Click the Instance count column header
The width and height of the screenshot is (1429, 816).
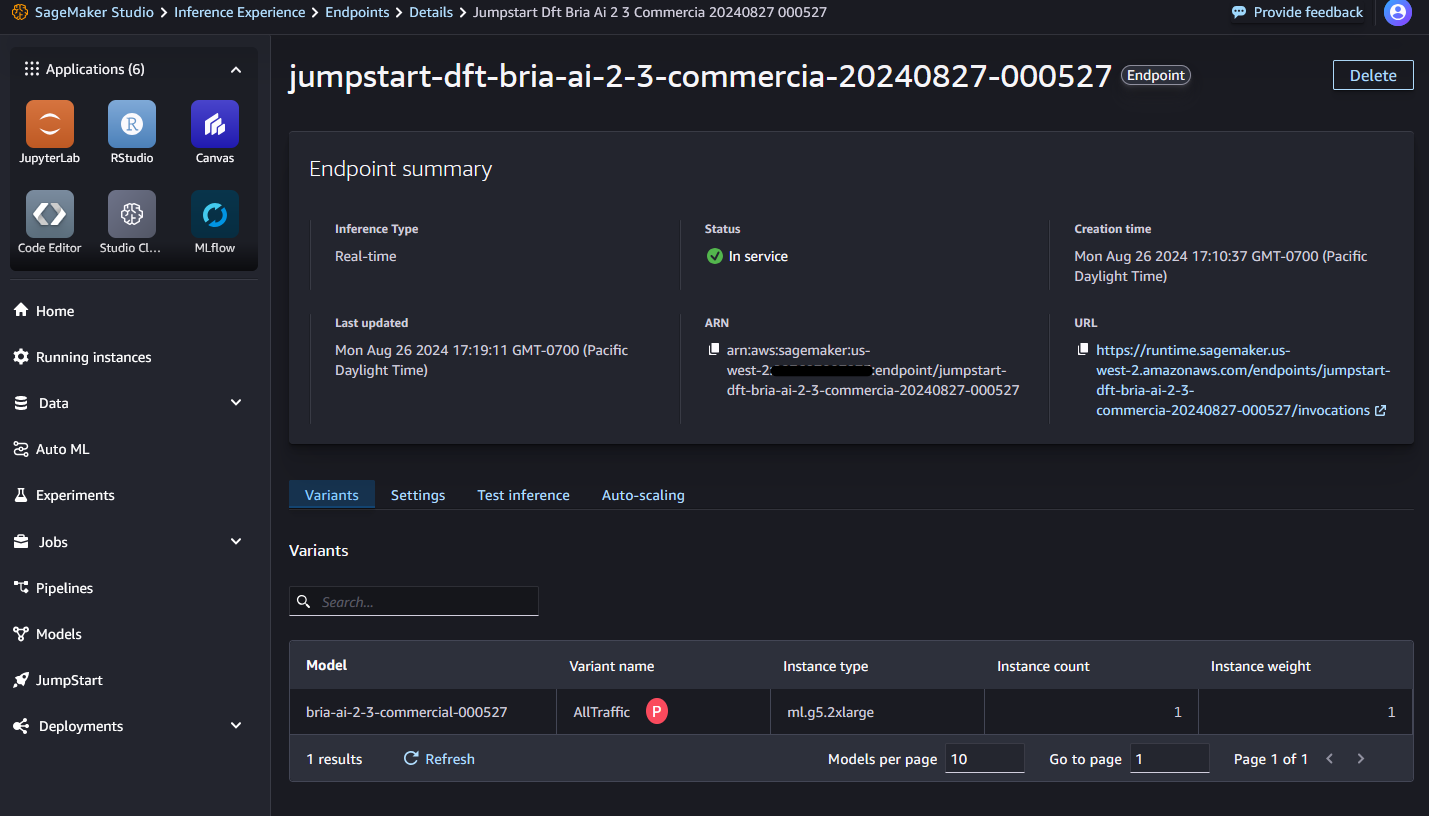(x=1043, y=666)
